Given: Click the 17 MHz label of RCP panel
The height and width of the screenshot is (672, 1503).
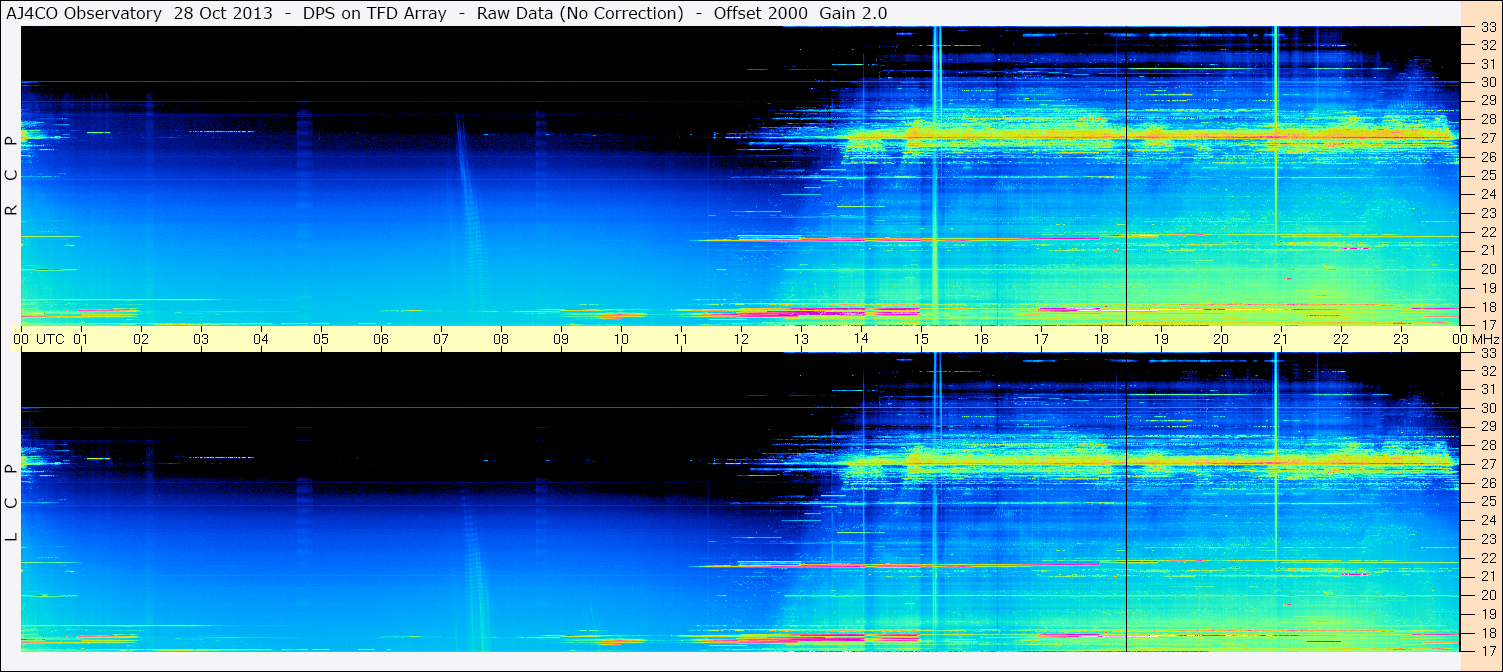Looking at the screenshot, I should point(1488,324).
